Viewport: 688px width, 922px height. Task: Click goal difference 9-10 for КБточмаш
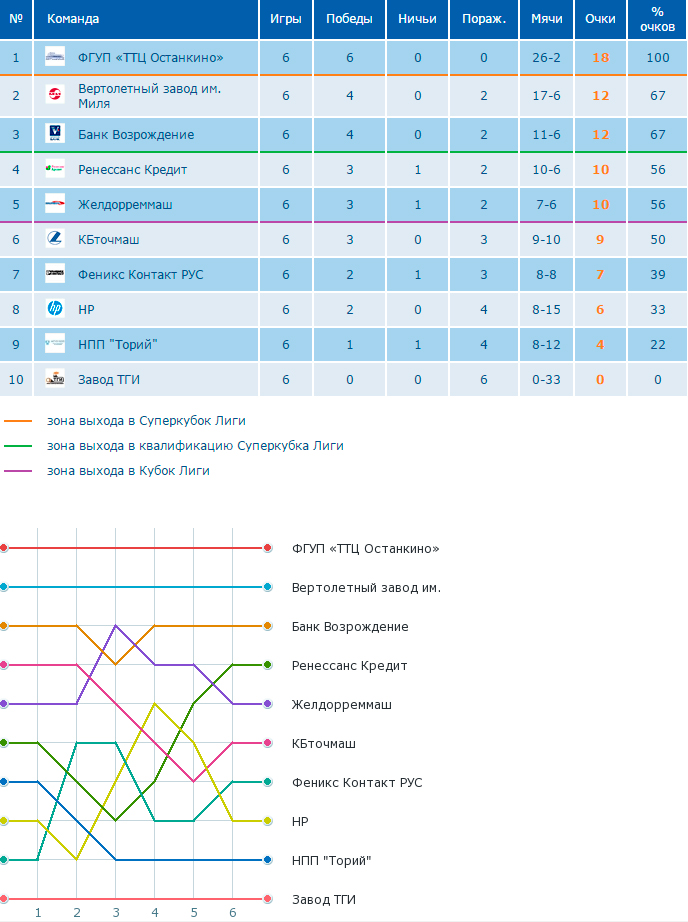click(546, 240)
